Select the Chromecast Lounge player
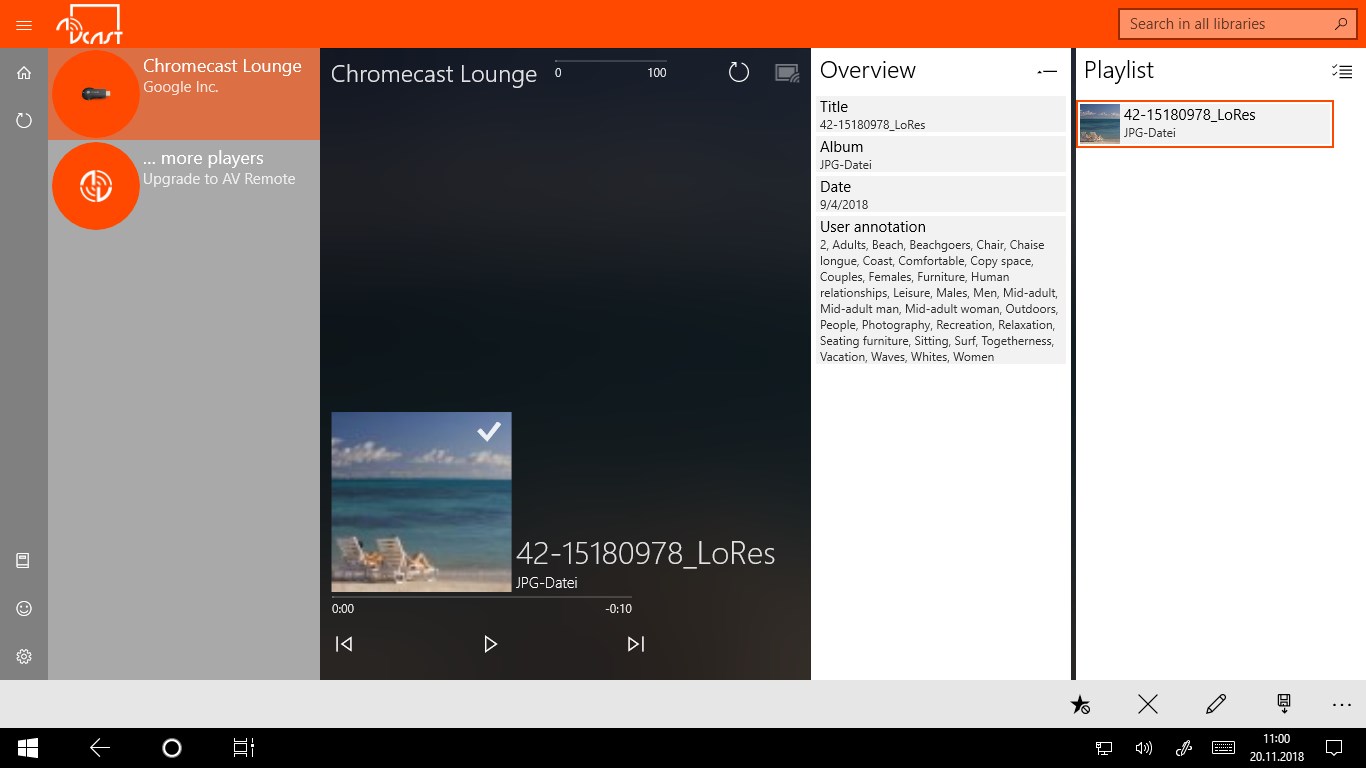The width and height of the screenshot is (1366, 768). [x=184, y=94]
